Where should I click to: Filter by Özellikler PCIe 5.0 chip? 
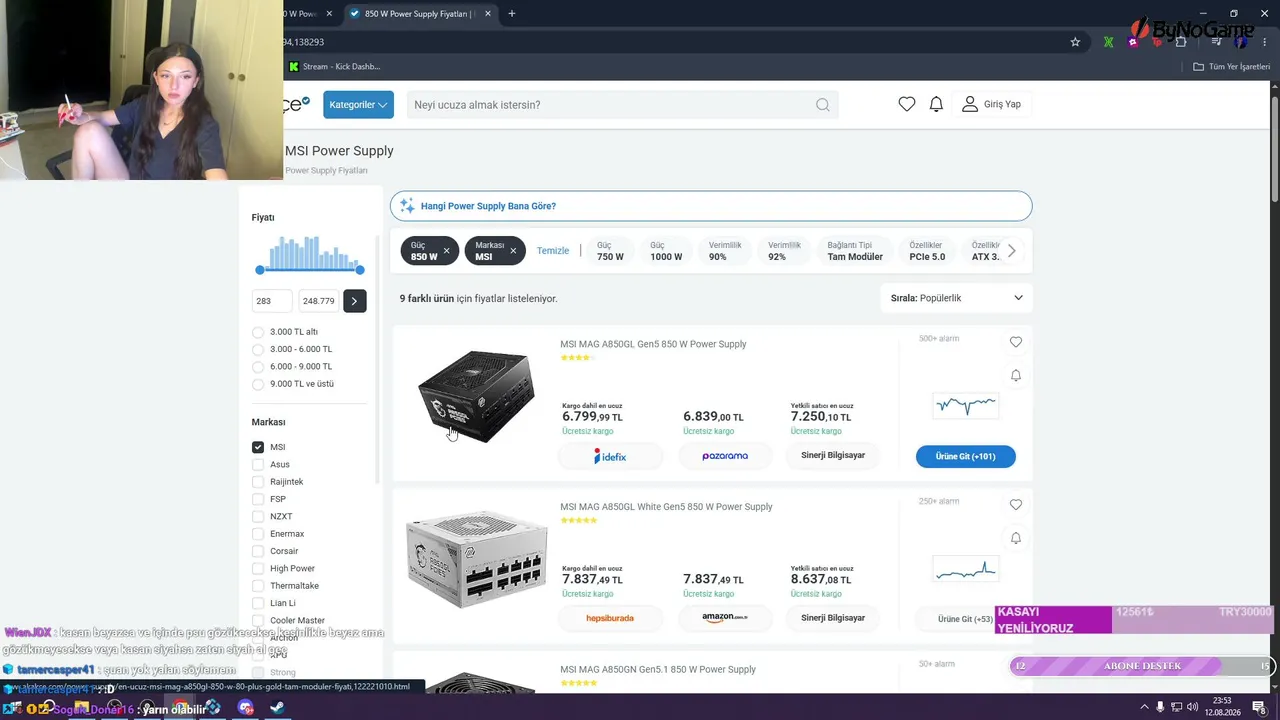(x=927, y=251)
